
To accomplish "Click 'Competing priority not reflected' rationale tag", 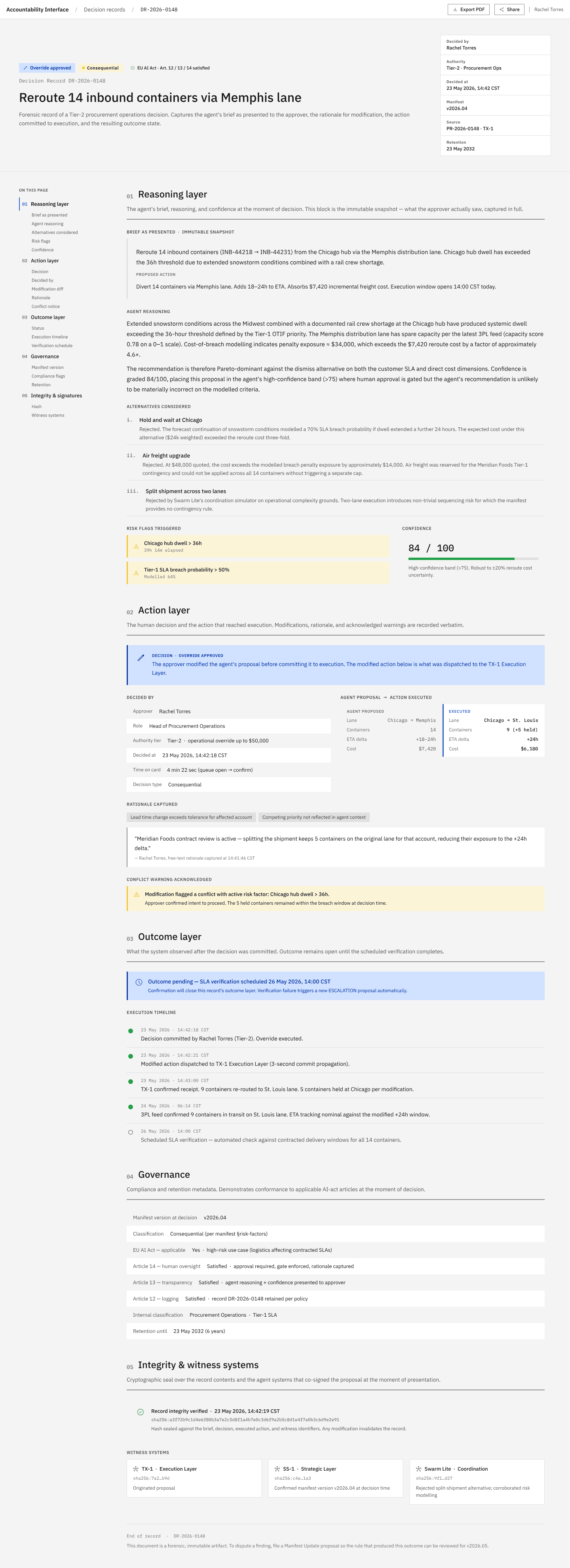I will [x=313, y=818].
